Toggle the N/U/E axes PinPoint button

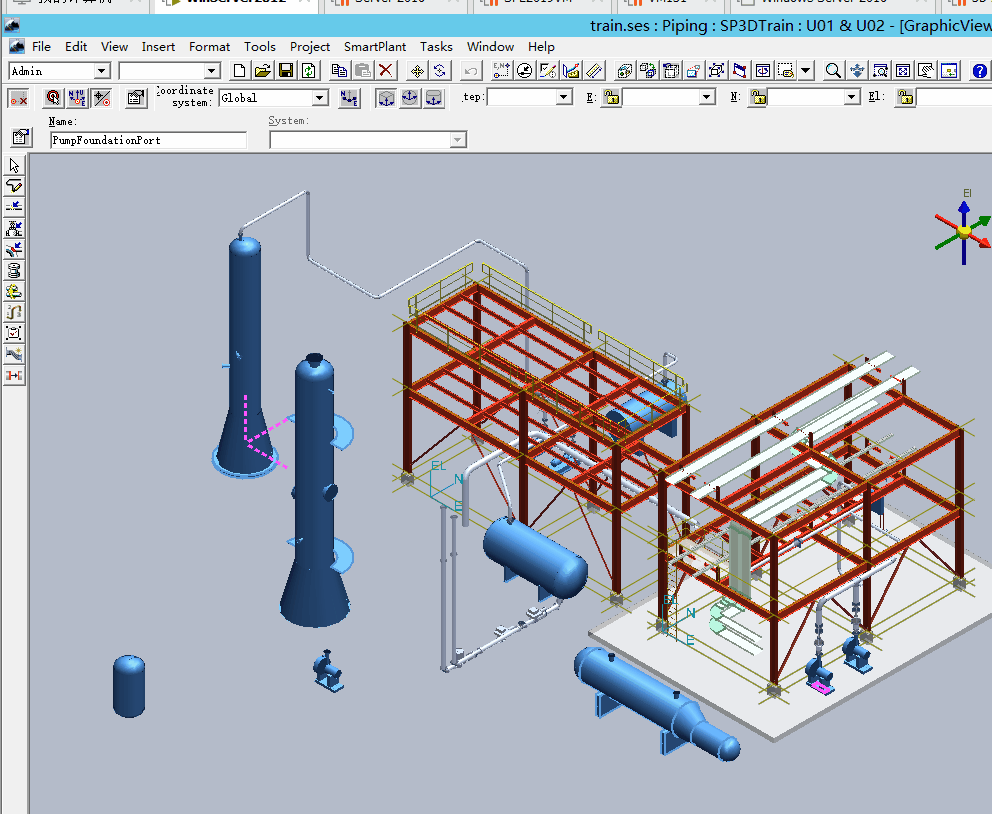point(77,98)
